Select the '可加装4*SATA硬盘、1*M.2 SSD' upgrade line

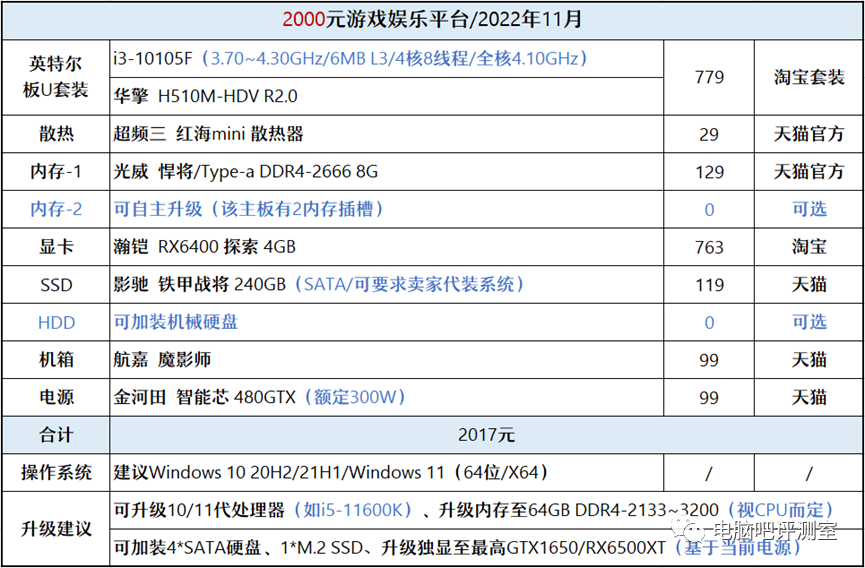tap(486, 548)
